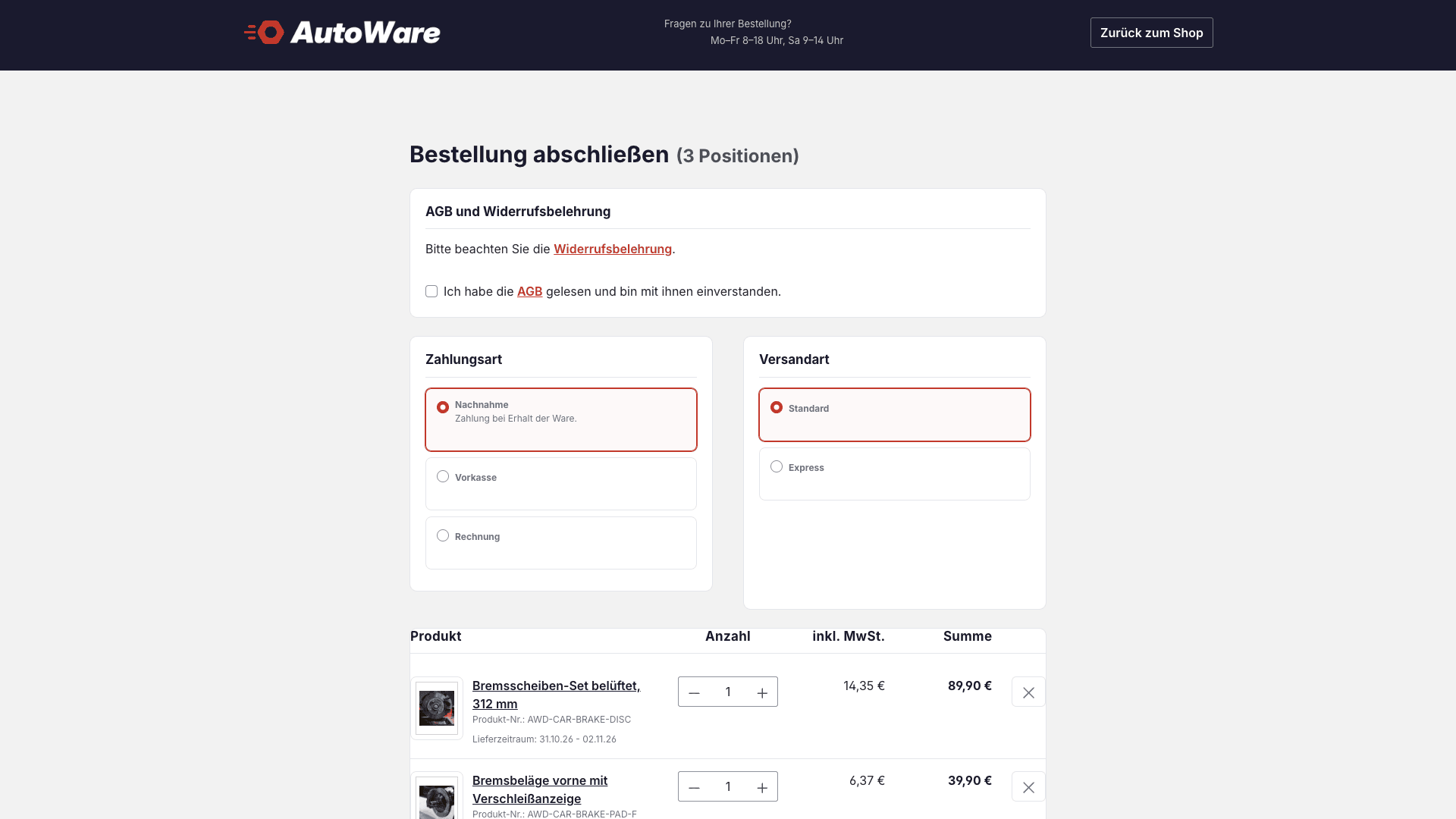The height and width of the screenshot is (819, 1456).
Task: Click the Summe column header
Action: point(968,636)
